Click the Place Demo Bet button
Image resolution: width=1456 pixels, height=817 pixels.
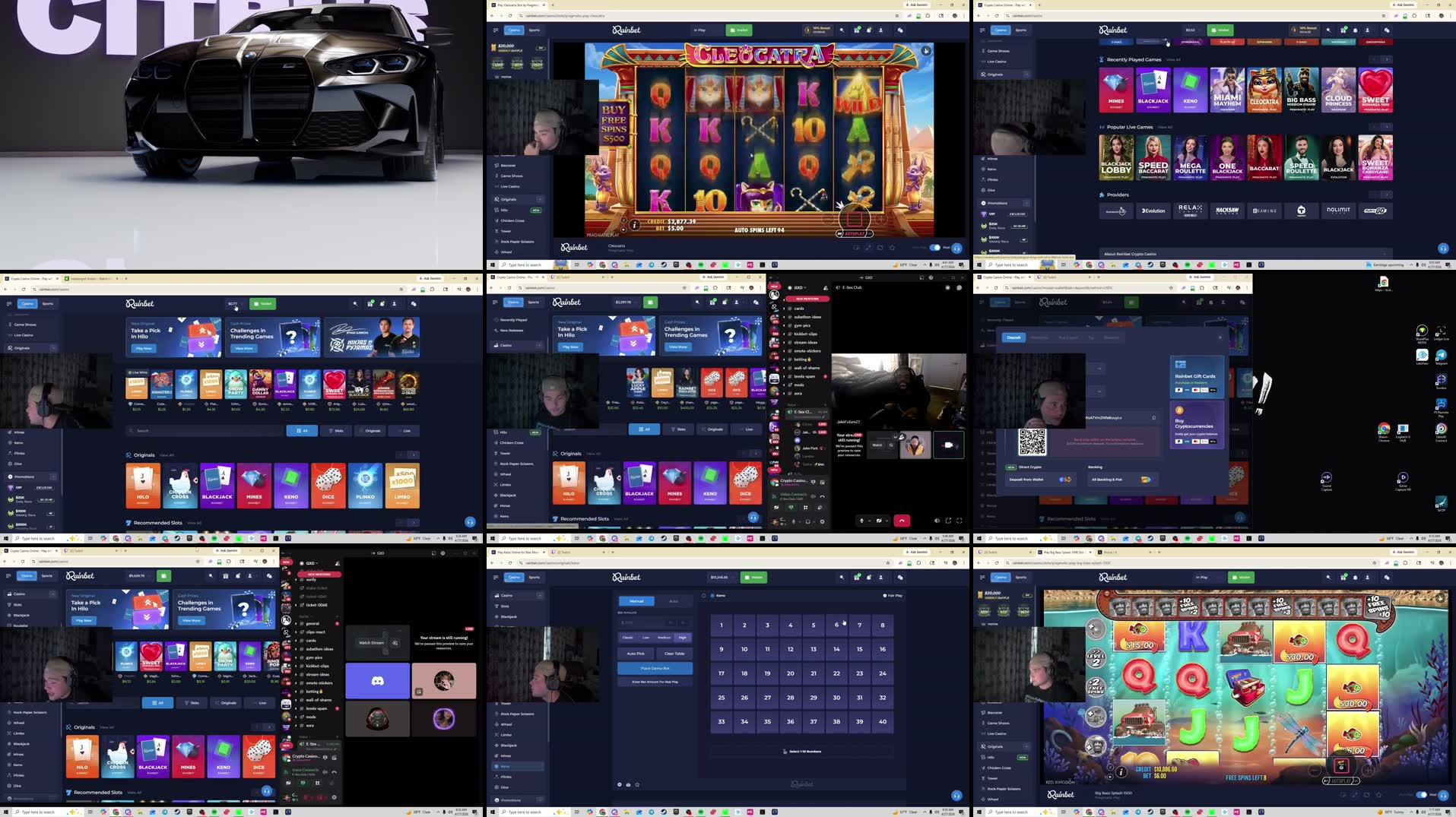coord(655,668)
